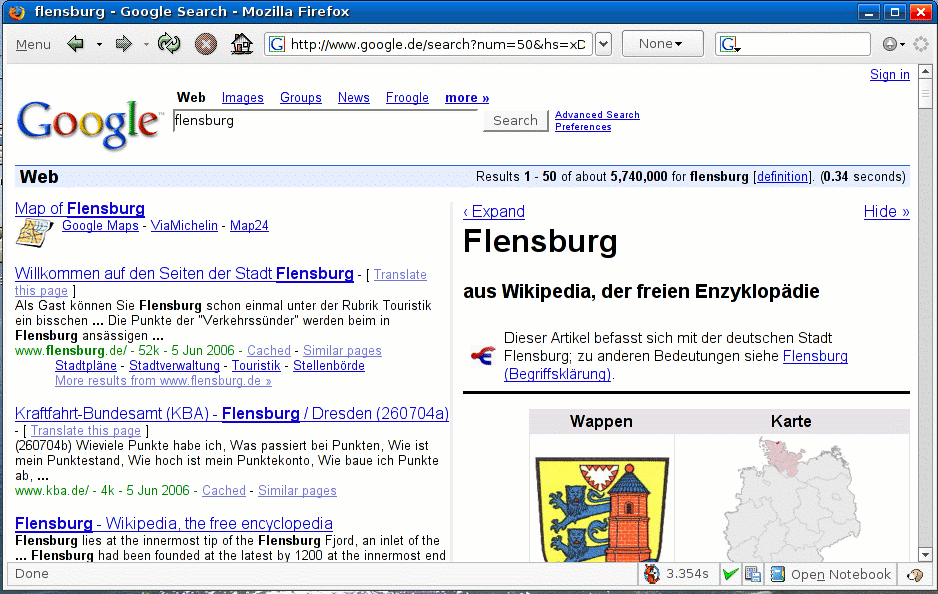938x594 pixels.
Task: Open the back history dropdown arrow
Action: [99, 44]
